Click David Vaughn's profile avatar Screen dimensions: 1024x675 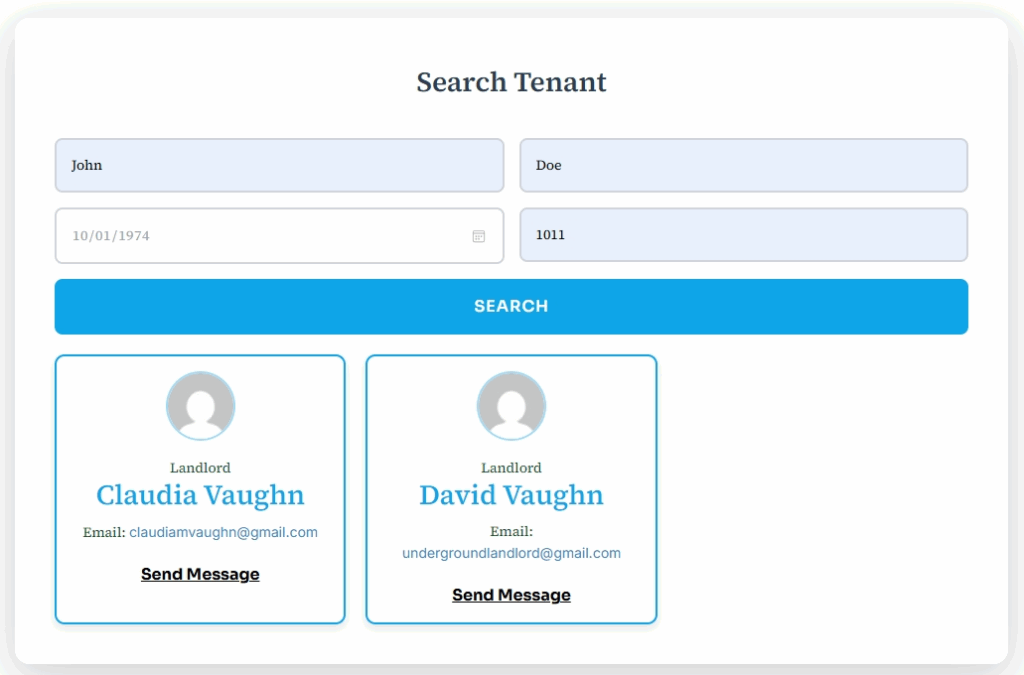pyautogui.click(x=511, y=406)
